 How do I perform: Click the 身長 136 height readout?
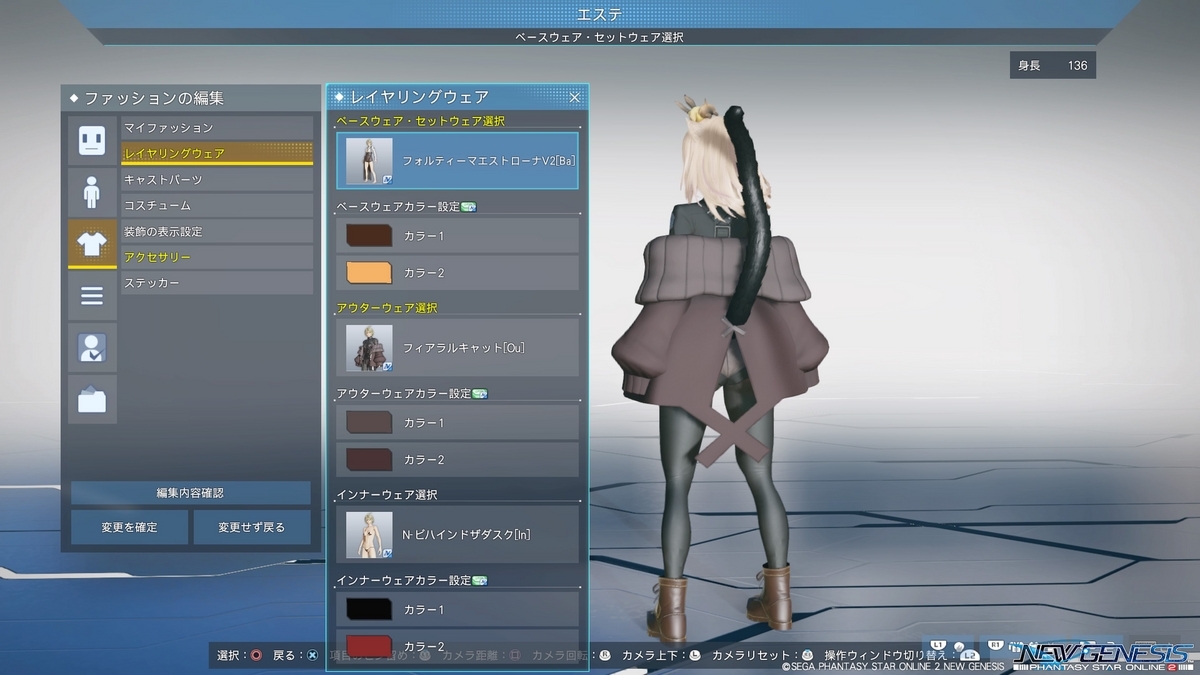pyautogui.click(x=1053, y=66)
